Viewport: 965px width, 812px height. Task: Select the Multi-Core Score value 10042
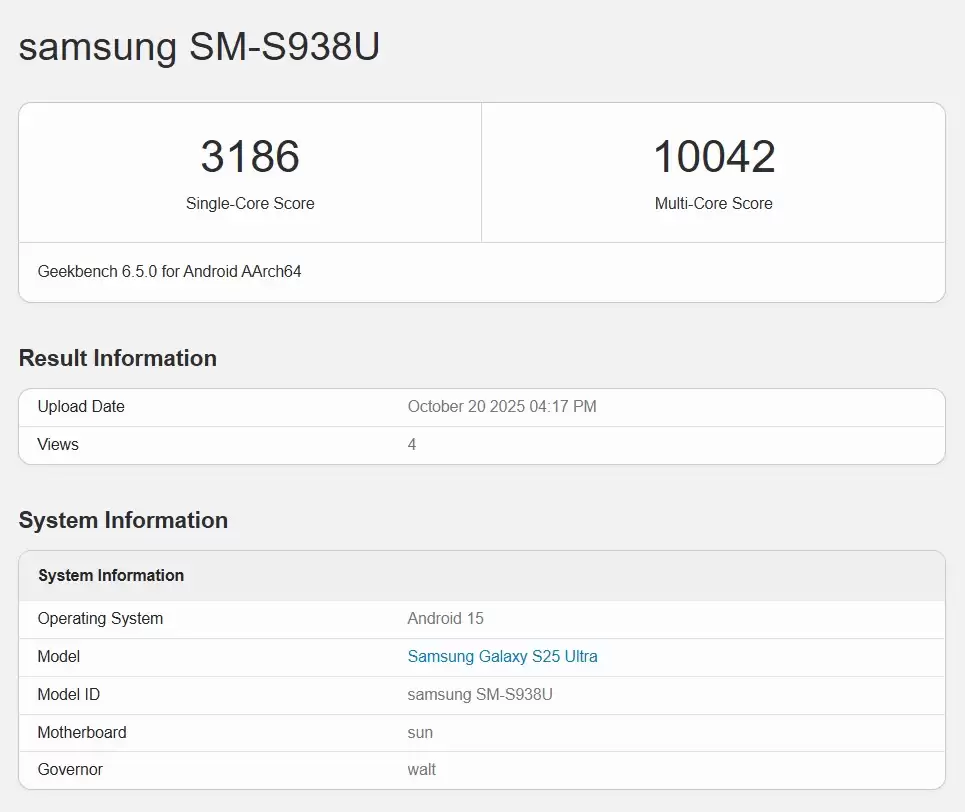713,157
